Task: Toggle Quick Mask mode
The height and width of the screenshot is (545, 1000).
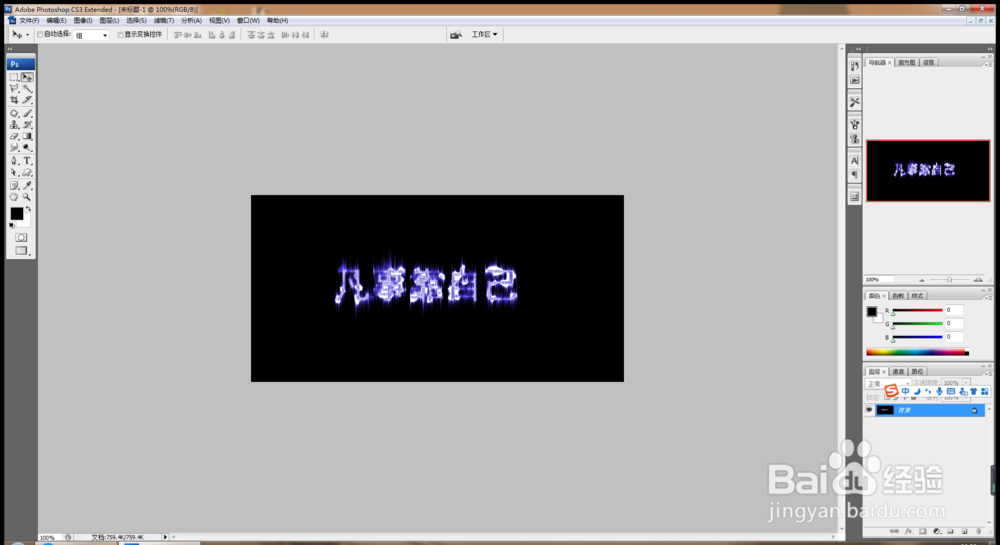Action: (21, 237)
